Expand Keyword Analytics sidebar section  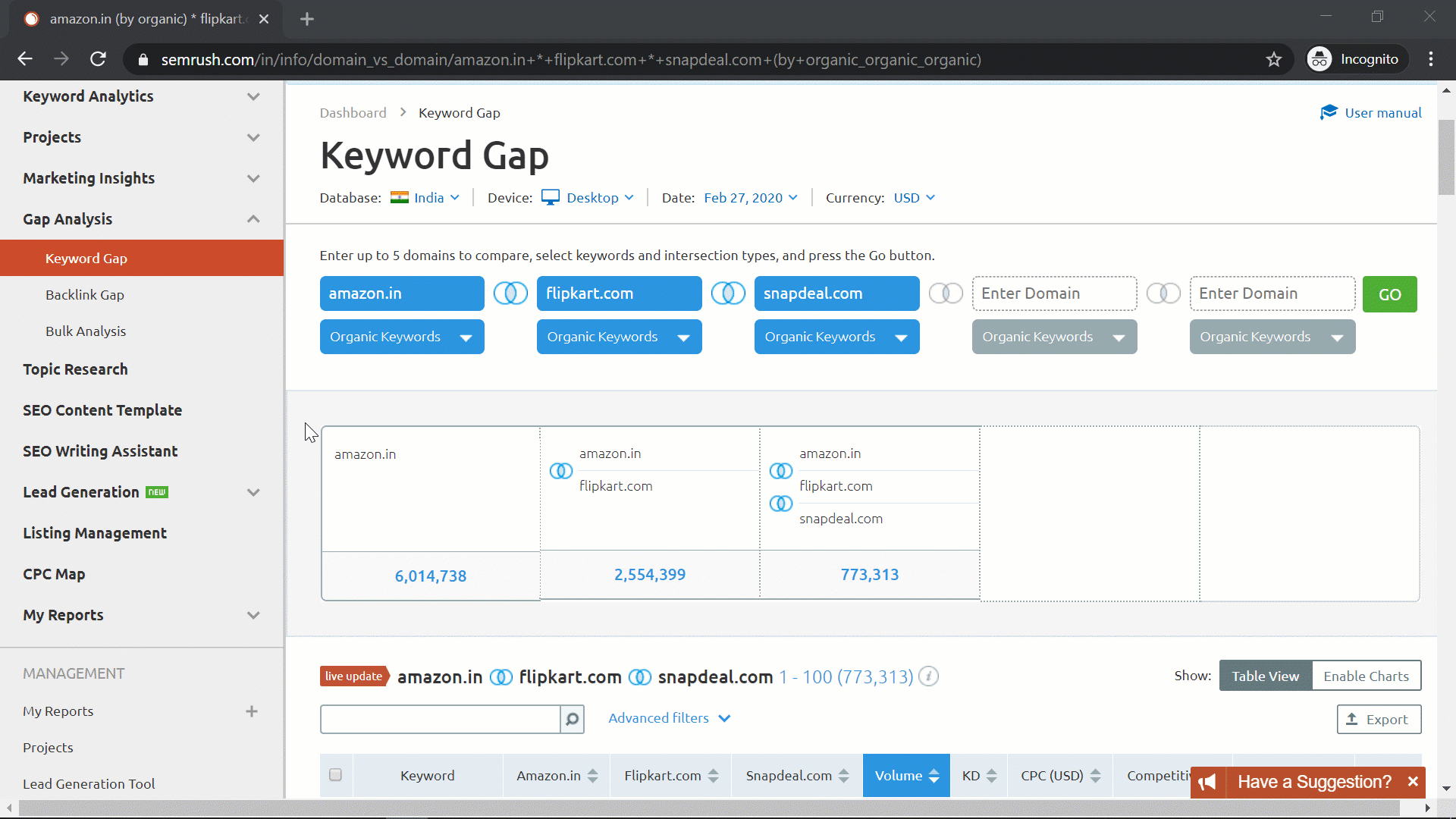point(253,96)
